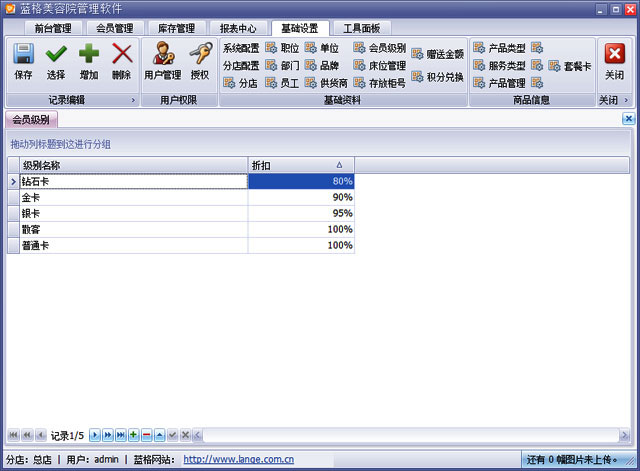Jump to last record in navigator
Image resolution: width=640 pixels, height=471 pixels.
click(x=121, y=435)
